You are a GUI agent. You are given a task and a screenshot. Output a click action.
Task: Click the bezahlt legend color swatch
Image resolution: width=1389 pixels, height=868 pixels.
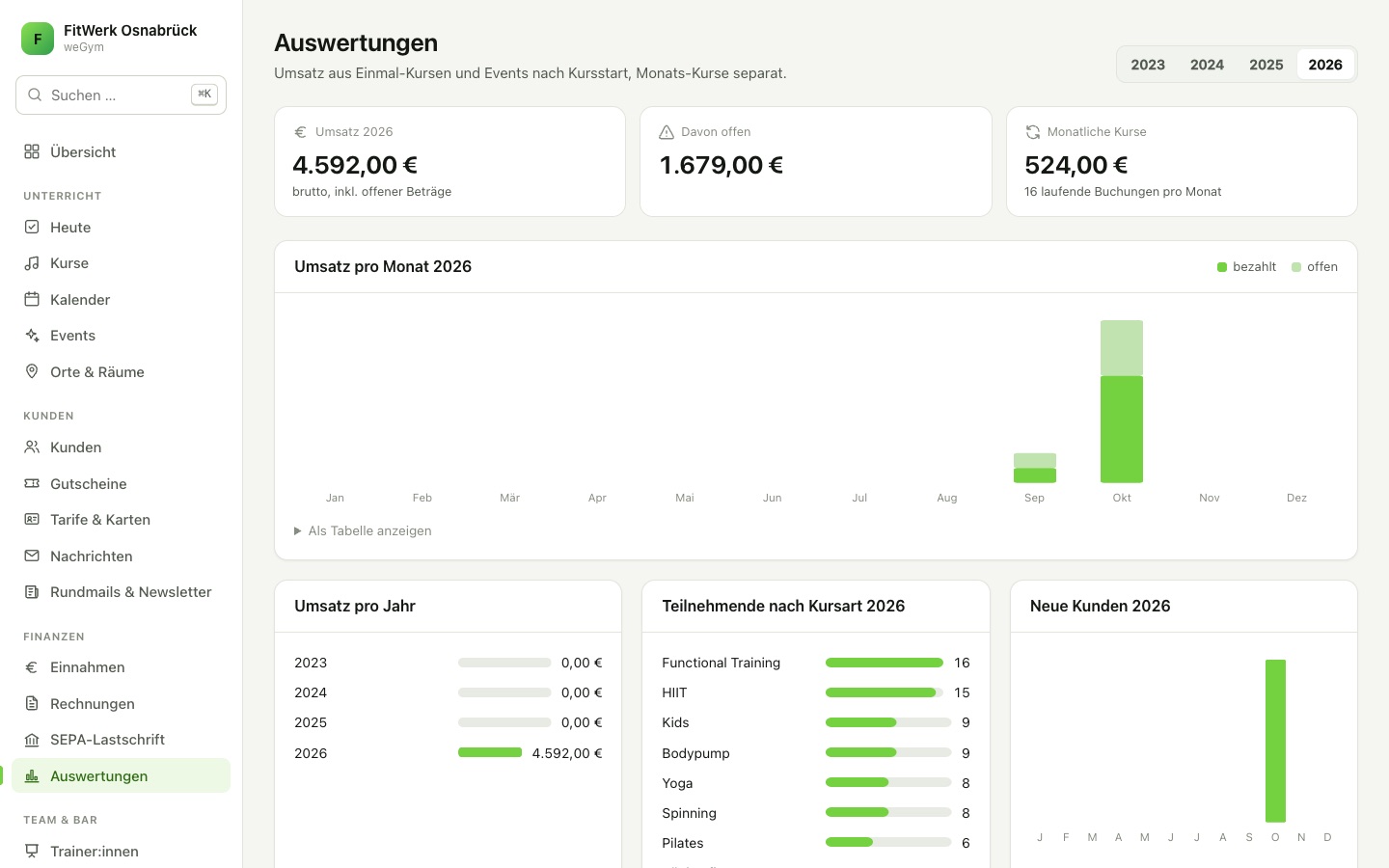pyautogui.click(x=1222, y=267)
